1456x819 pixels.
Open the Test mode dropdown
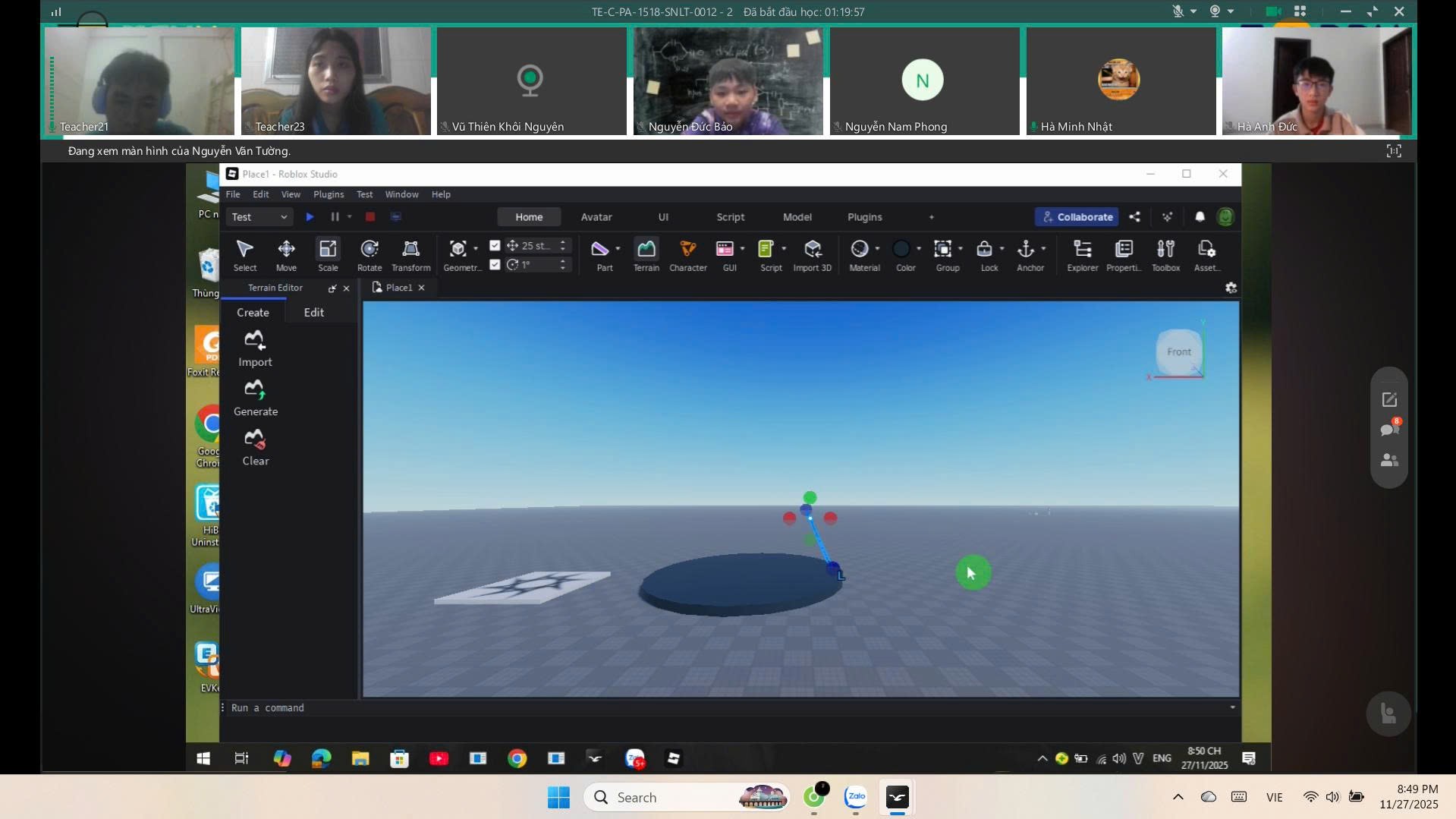tap(259, 217)
